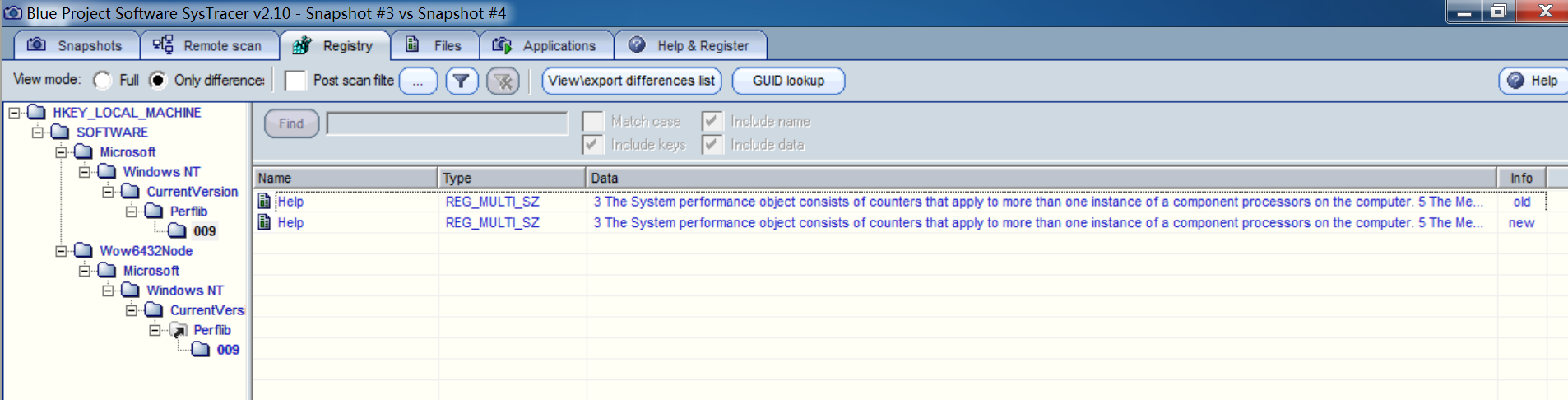Select the Registry tab

tap(335, 46)
